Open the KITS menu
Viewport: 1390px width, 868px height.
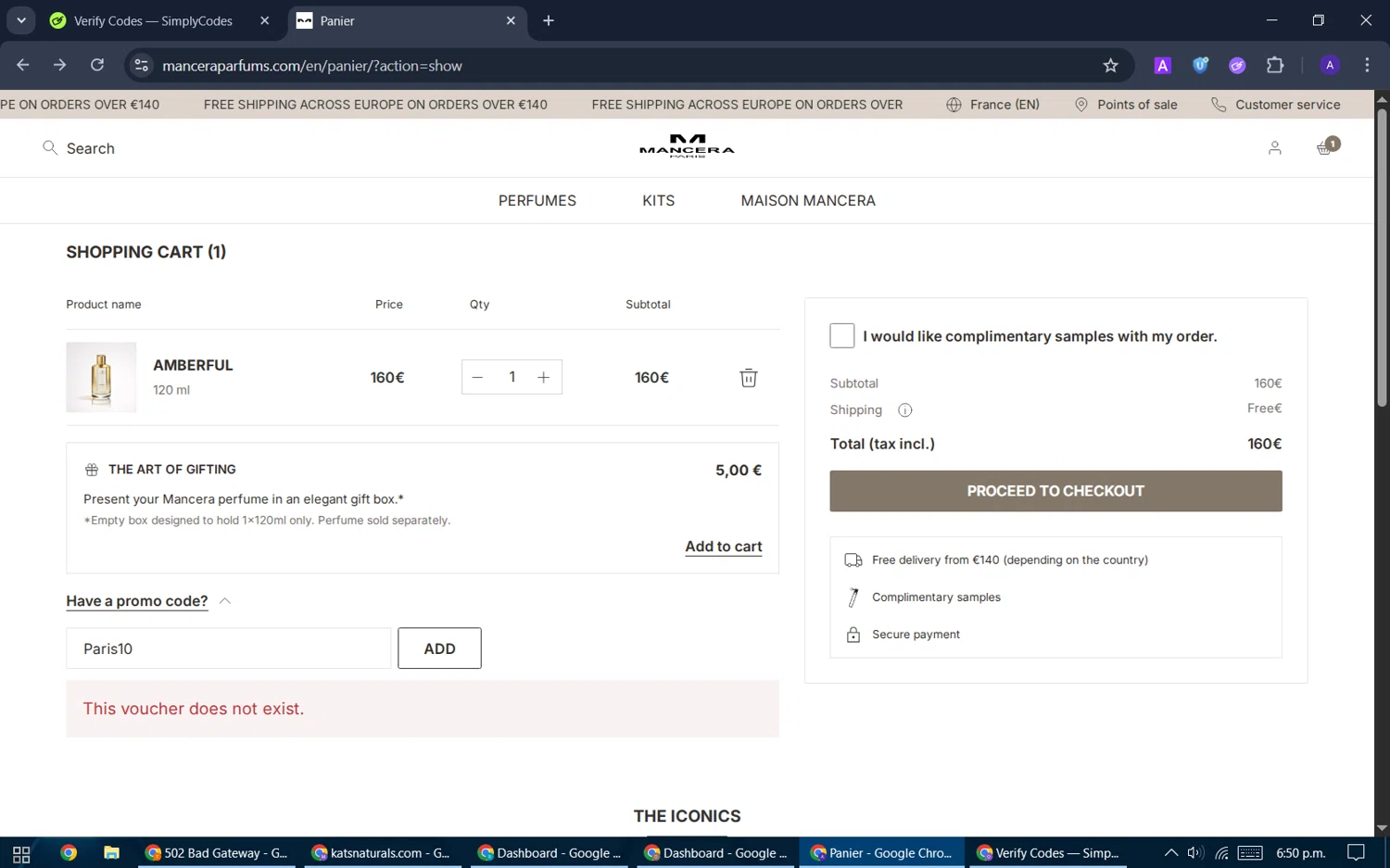[659, 200]
